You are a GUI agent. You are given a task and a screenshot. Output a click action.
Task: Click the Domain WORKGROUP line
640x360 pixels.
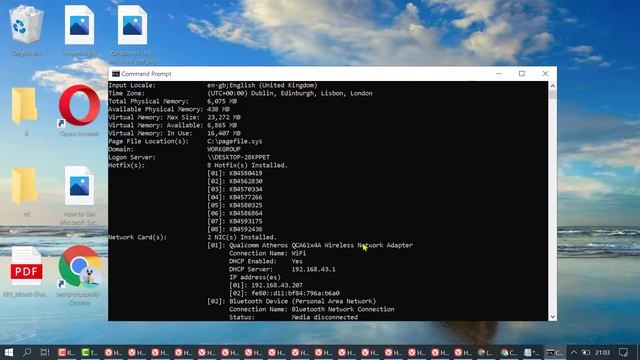point(174,149)
